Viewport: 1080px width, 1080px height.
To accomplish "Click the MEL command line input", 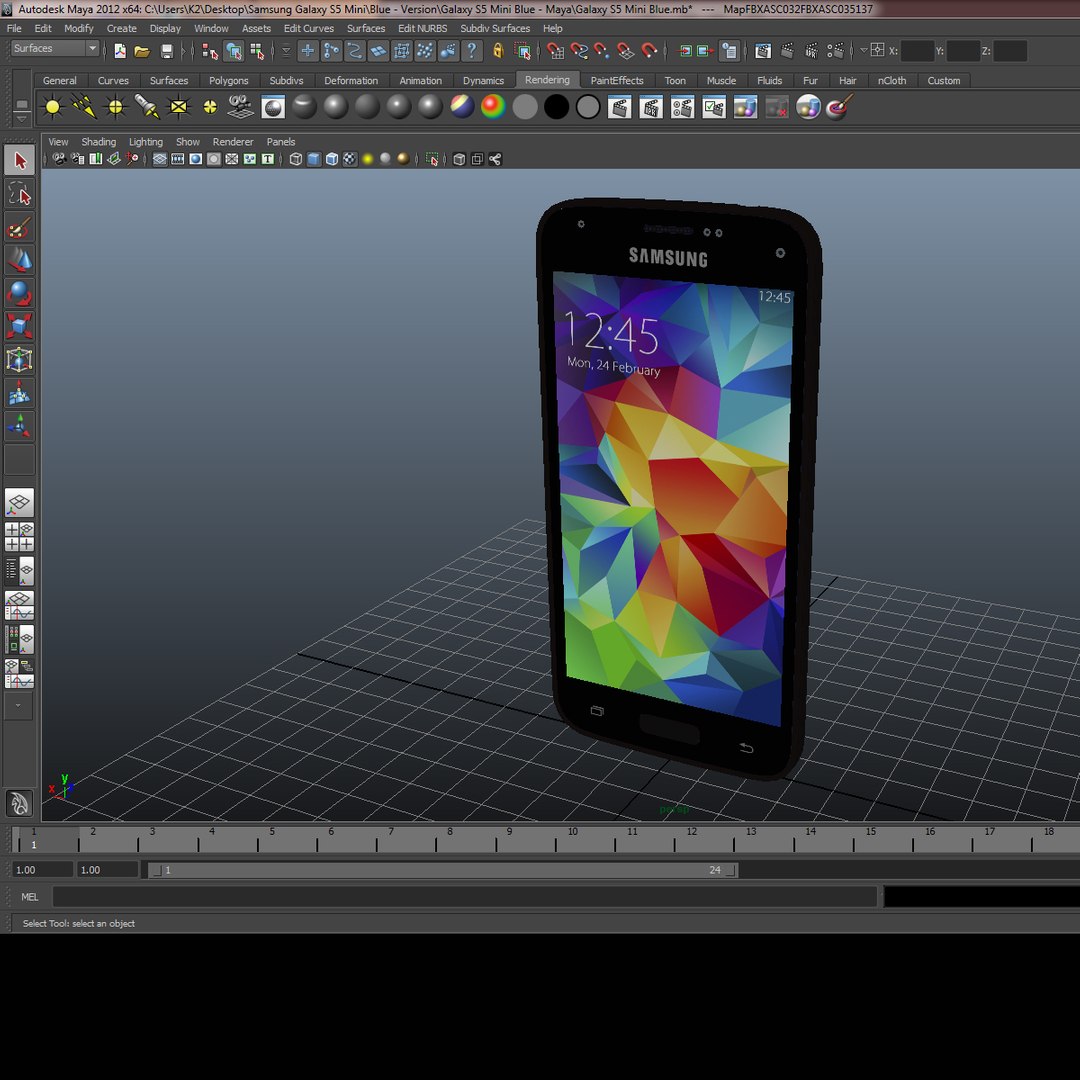I will (x=465, y=897).
